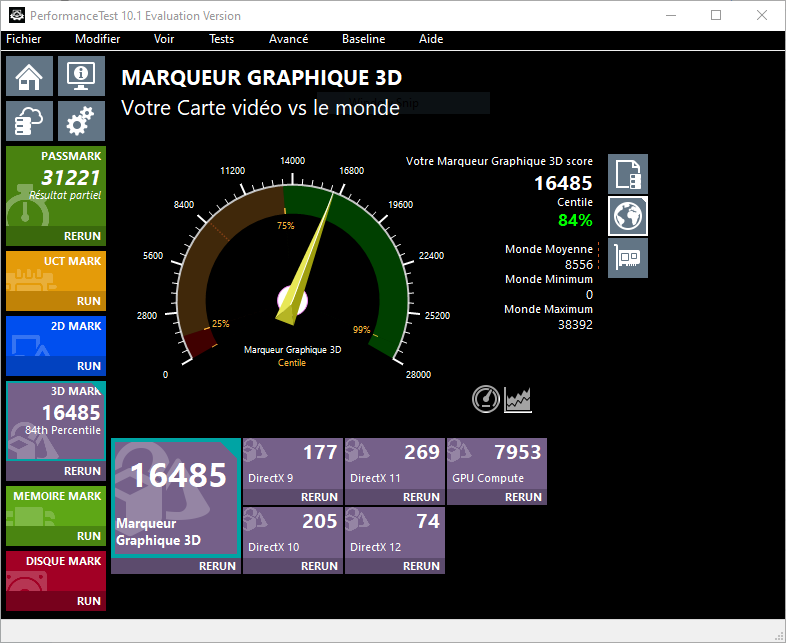Click the video card icon

(628, 258)
